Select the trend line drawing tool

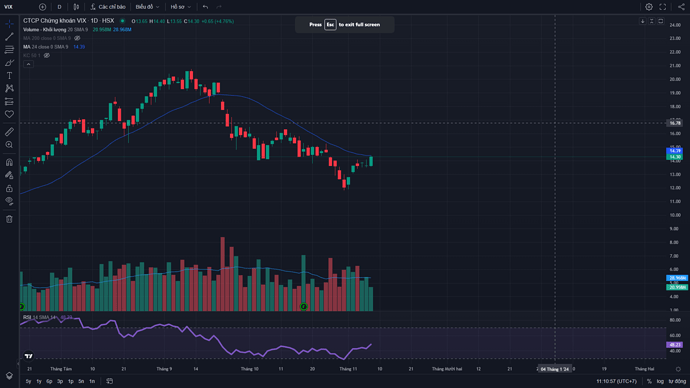point(9,37)
